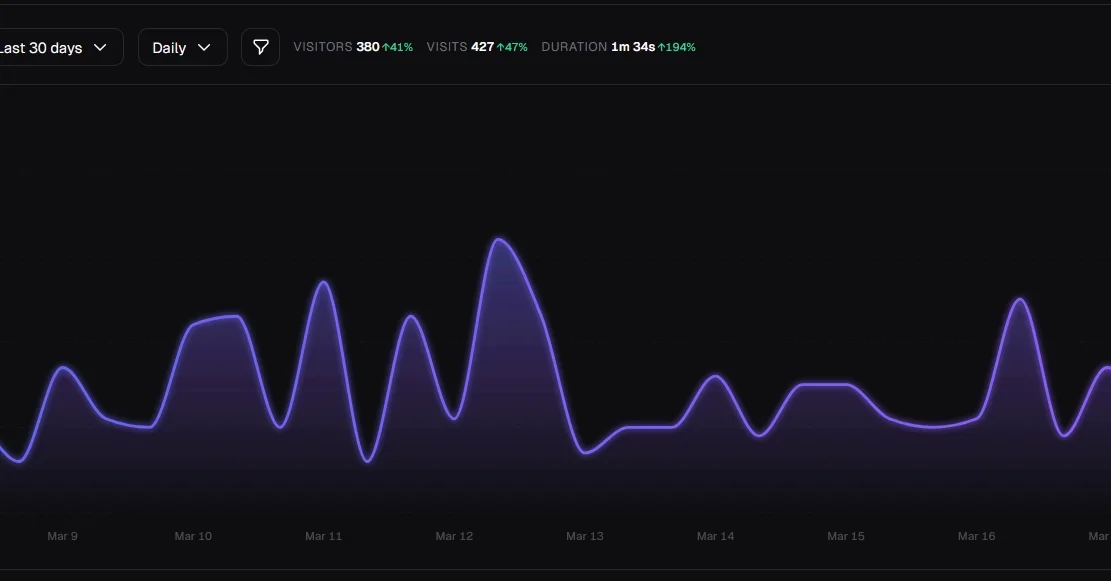Click the chart peak at Mar 11

pos(323,282)
